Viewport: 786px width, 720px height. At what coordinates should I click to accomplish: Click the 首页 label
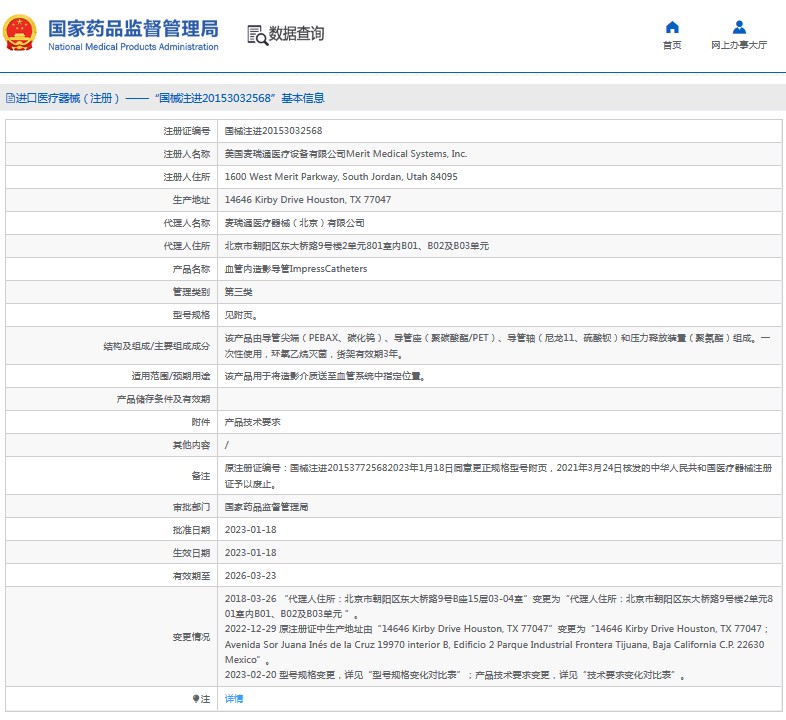tap(672, 45)
